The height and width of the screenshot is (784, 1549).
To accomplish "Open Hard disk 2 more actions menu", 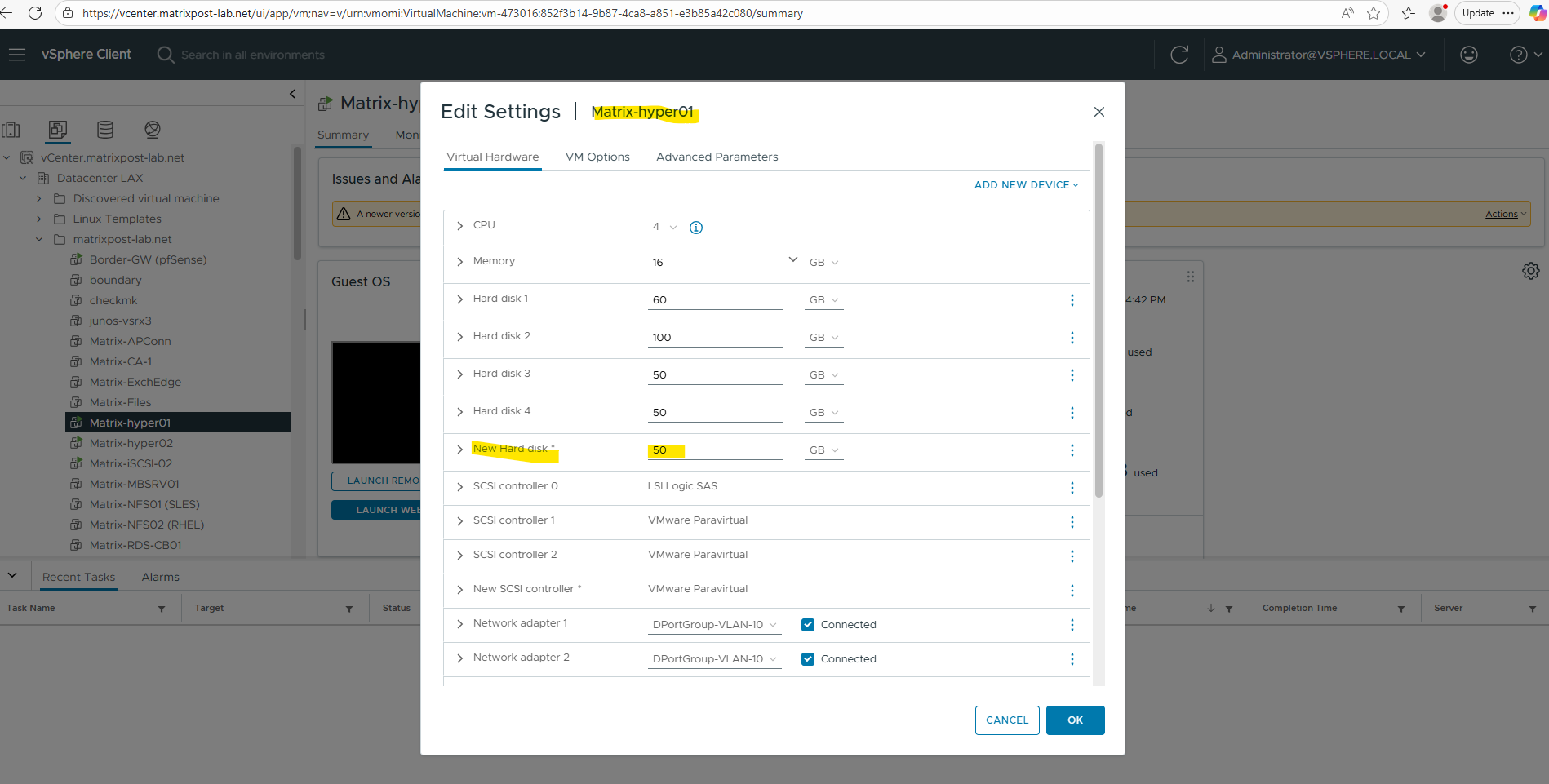I will [x=1072, y=338].
